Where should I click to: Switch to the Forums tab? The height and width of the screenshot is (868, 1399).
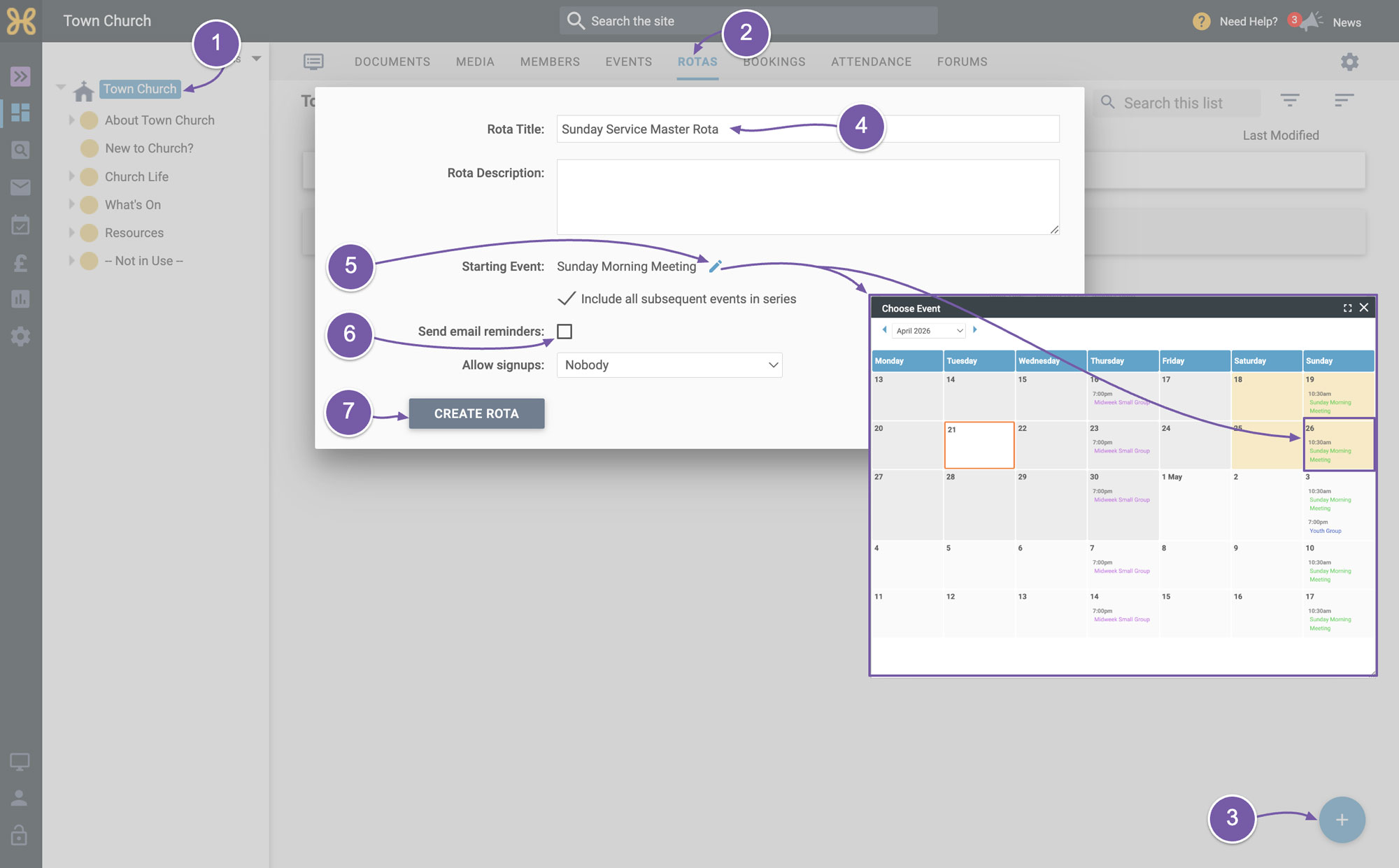coord(963,62)
